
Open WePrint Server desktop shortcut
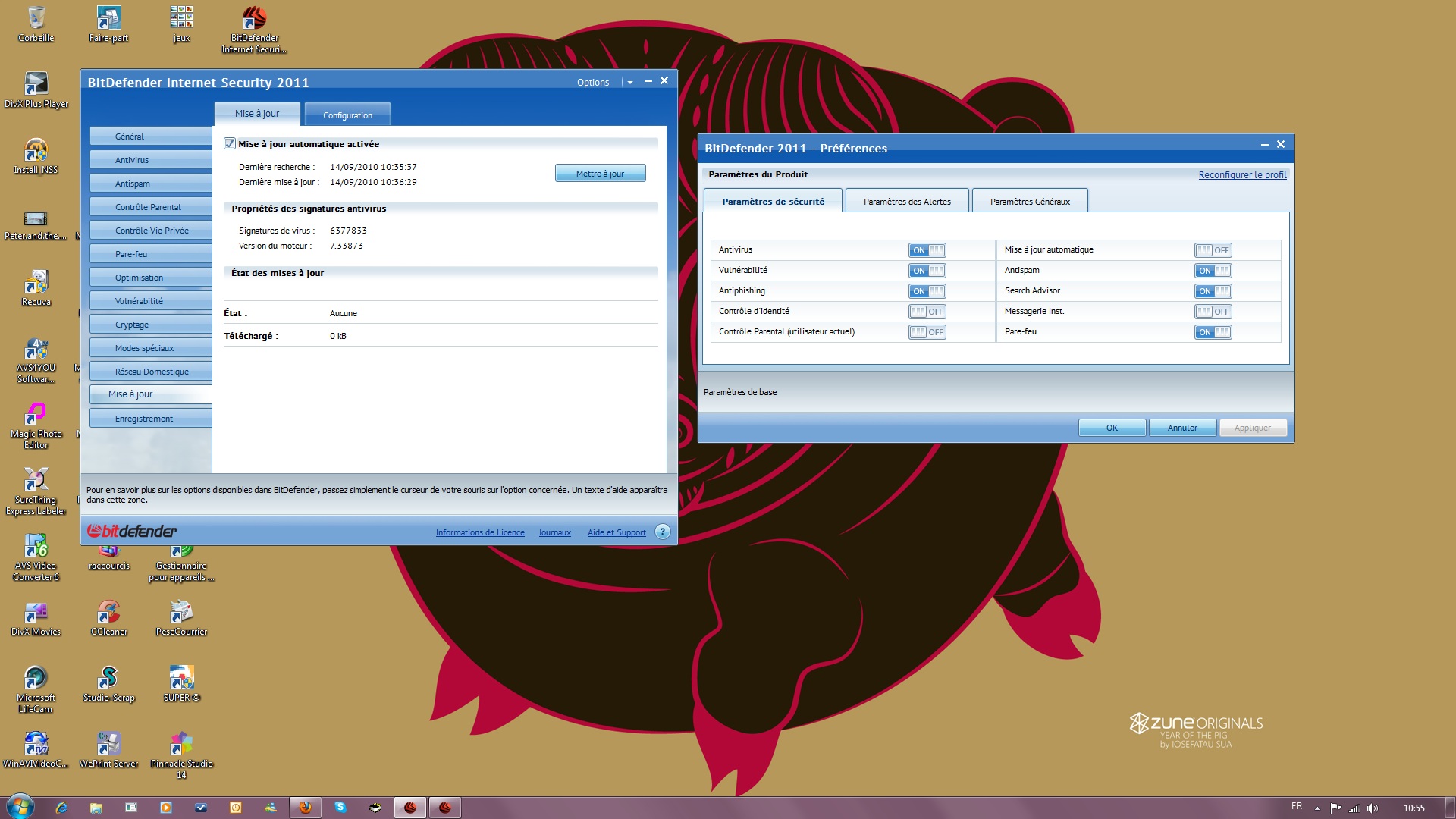[108, 750]
